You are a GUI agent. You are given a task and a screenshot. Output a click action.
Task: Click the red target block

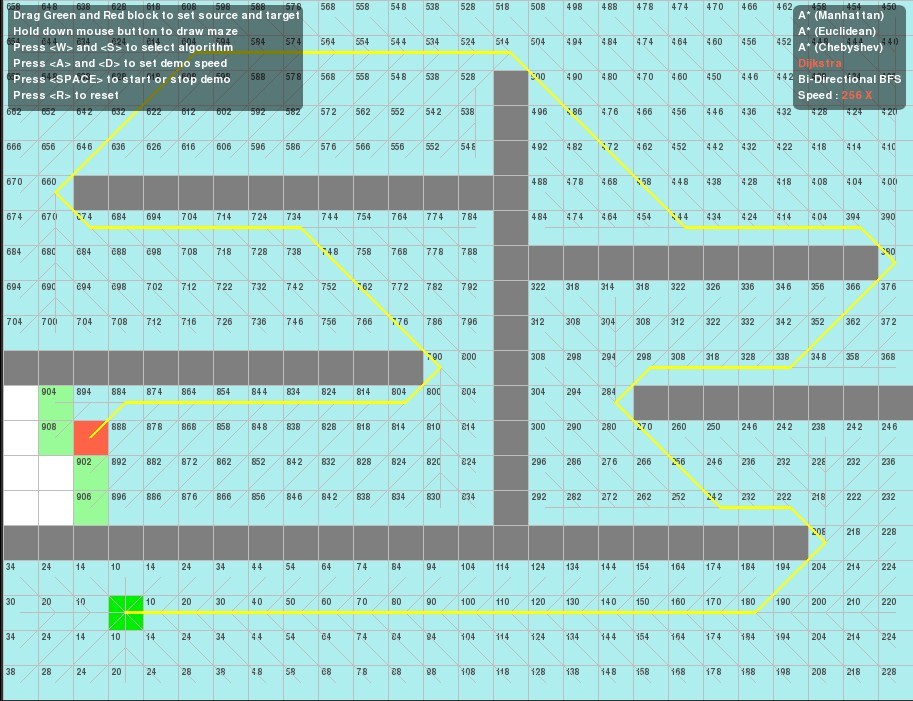click(x=91, y=438)
